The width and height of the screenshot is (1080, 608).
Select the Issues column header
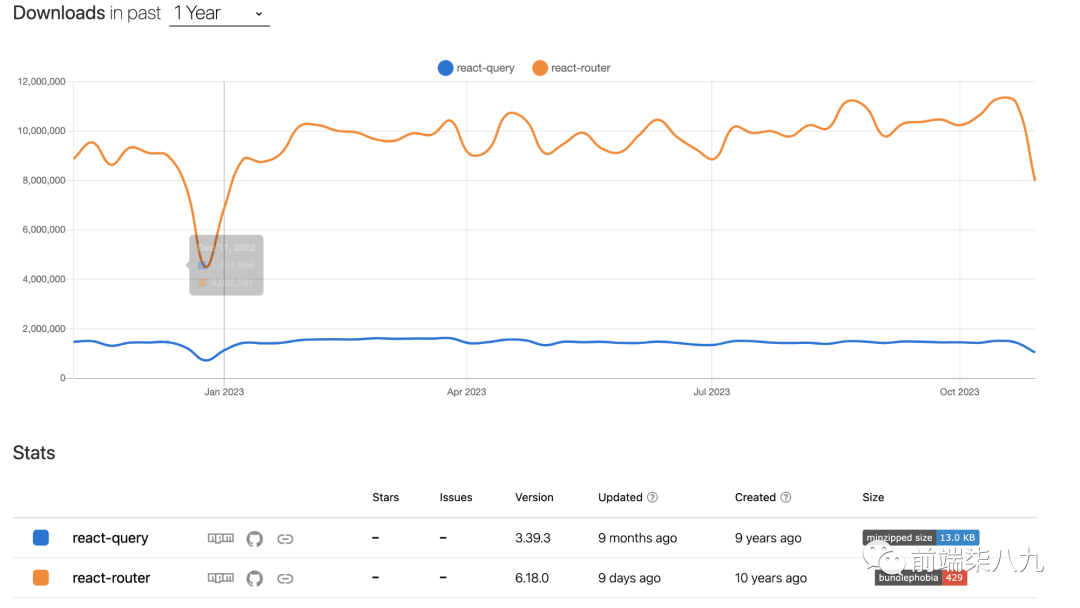[x=455, y=497]
